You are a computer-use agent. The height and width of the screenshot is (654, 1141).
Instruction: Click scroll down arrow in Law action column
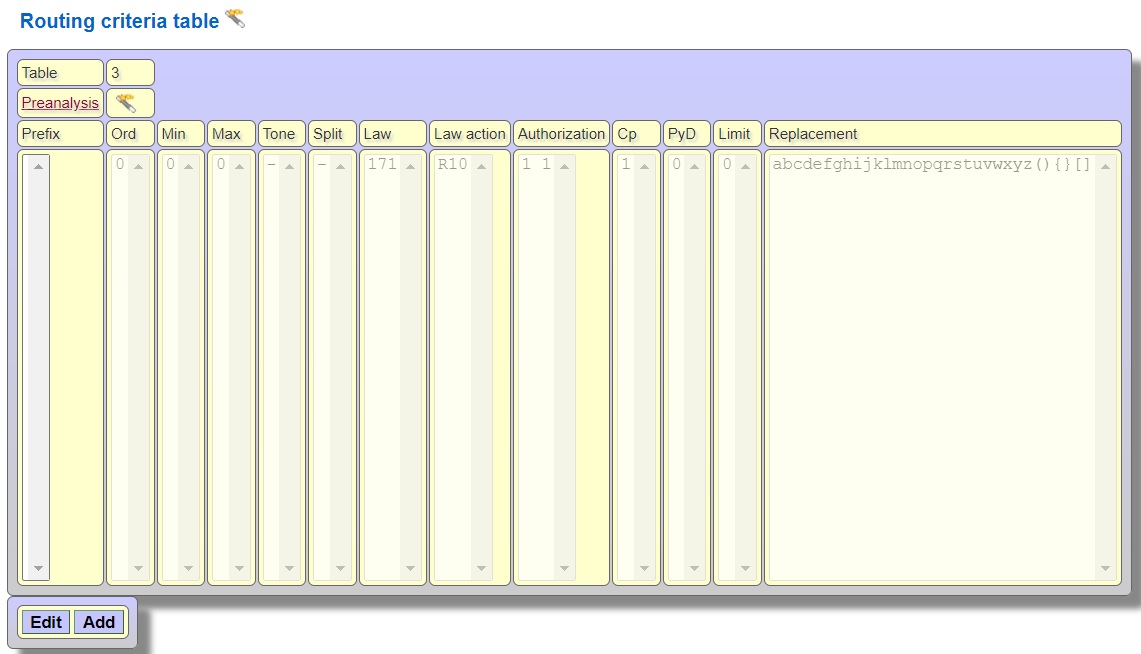[x=481, y=569]
